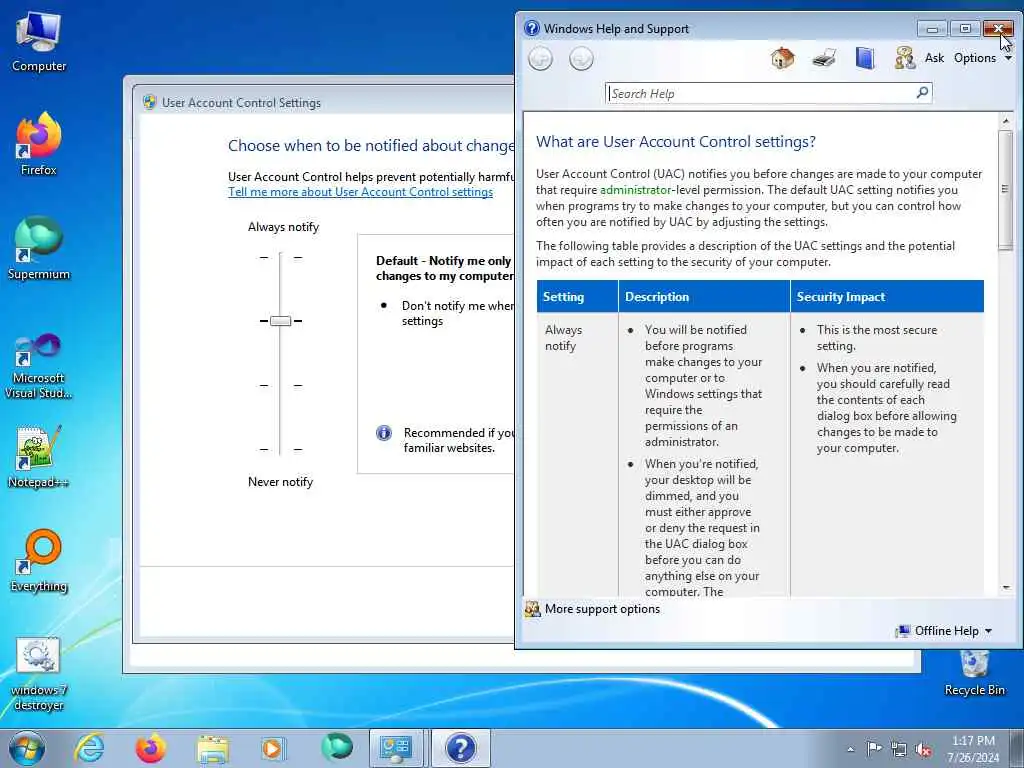
Task: Switch to Control Panel taskbar button
Action: 396,748
